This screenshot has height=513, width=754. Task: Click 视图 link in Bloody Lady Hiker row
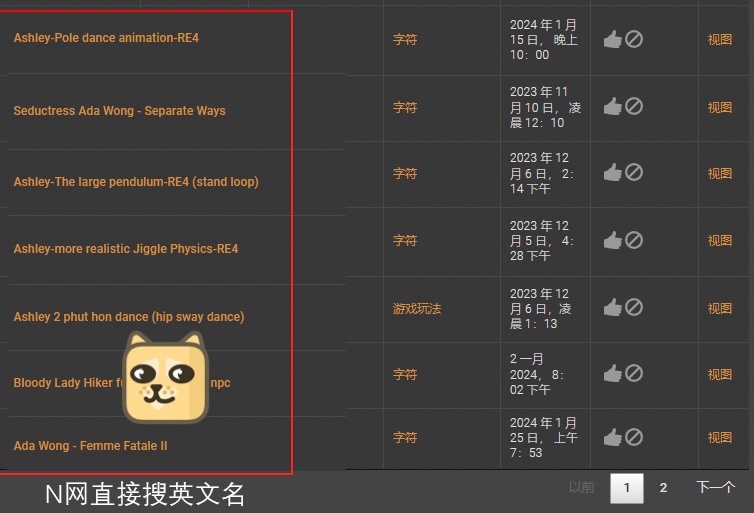point(720,374)
